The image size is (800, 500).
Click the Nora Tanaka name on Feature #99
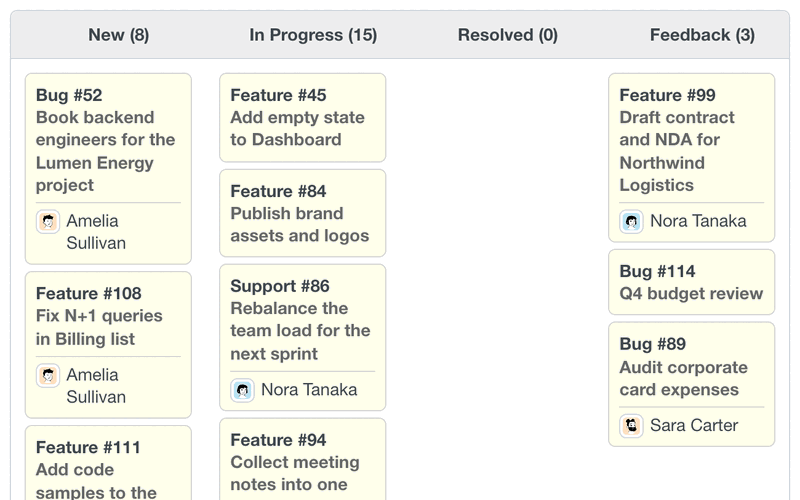[x=698, y=221]
